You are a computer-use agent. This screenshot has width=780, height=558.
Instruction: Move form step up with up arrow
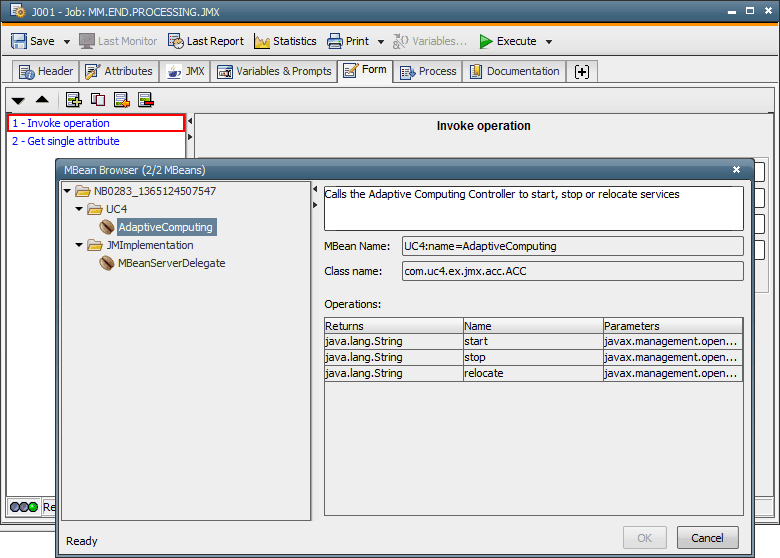tap(42, 100)
